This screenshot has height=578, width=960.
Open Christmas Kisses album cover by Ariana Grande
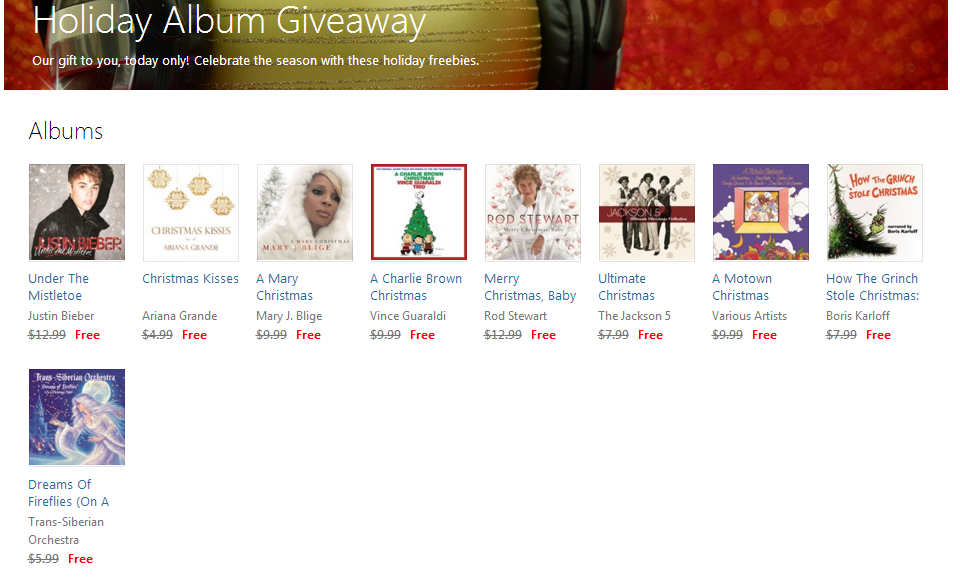[x=191, y=212]
